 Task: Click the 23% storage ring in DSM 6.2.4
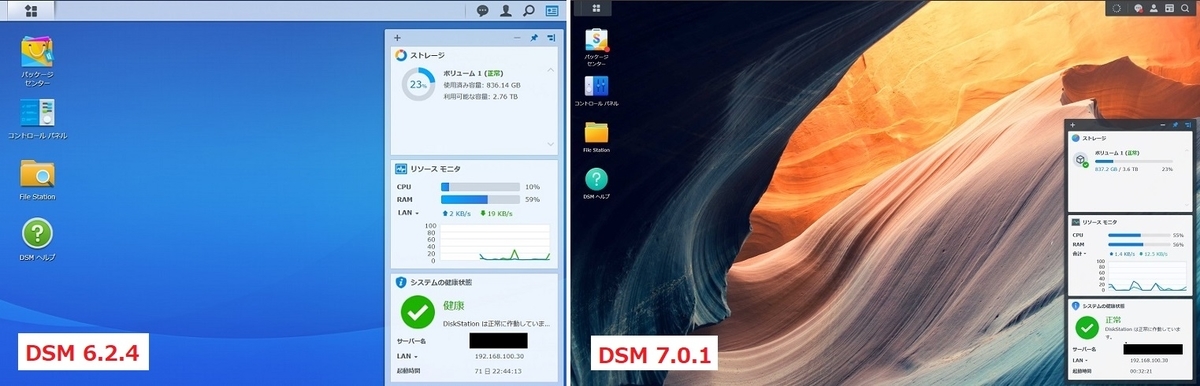pyautogui.click(x=418, y=85)
